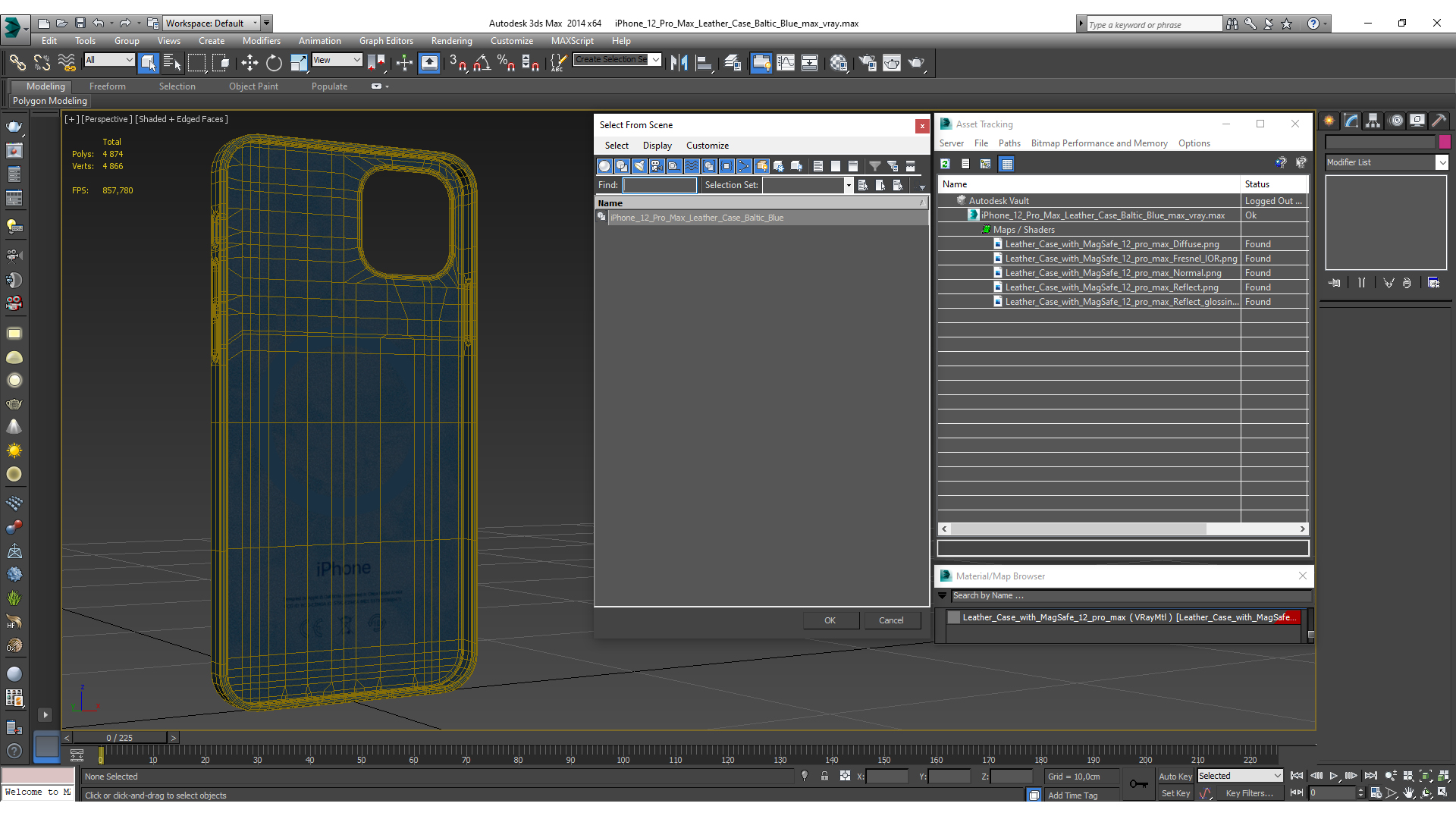Open Key Filters dialog button
1456x819 pixels.
coord(1249,793)
